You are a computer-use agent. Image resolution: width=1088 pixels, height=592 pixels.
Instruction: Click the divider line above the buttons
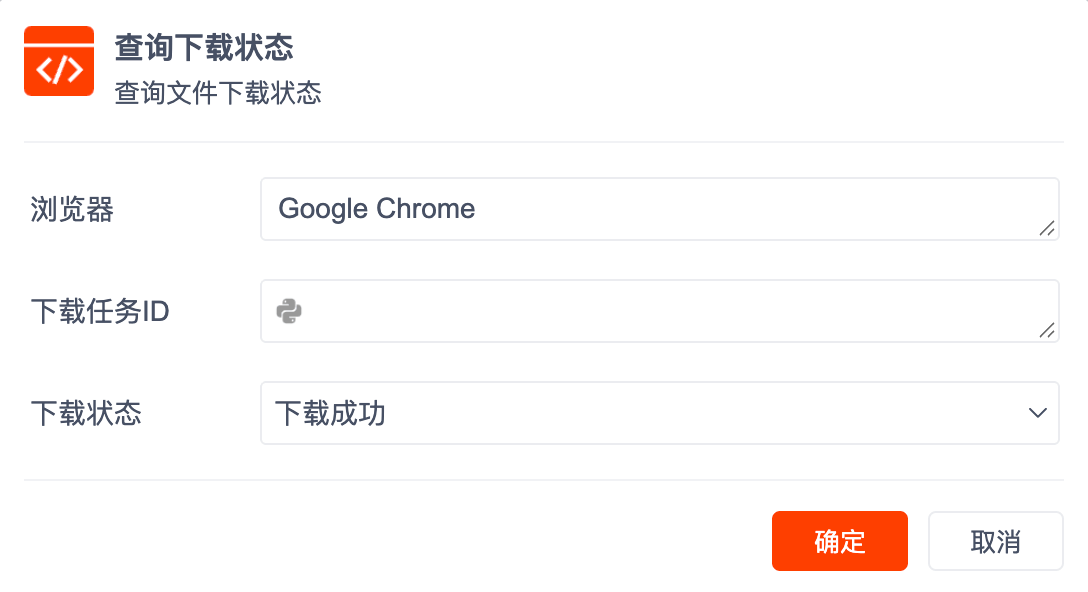pos(544,480)
